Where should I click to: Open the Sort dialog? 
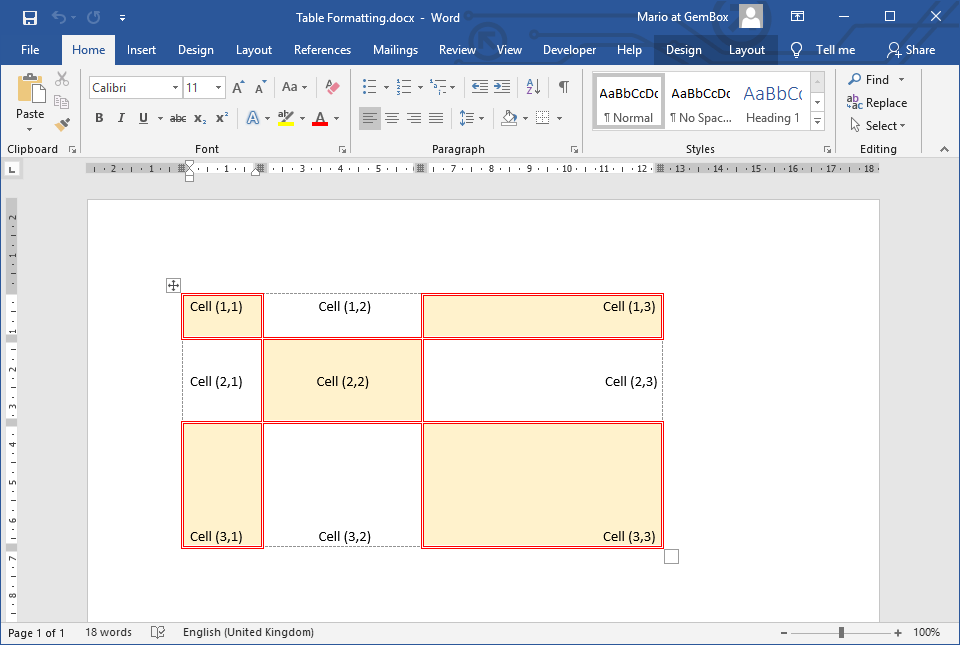(x=531, y=87)
